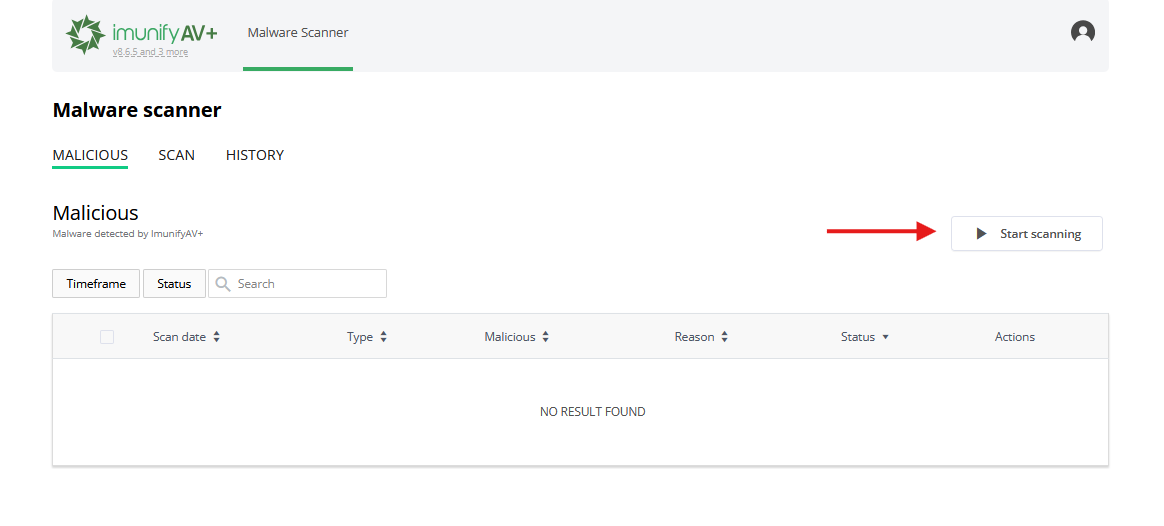Switch to the SCAN tab

(176, 155)
